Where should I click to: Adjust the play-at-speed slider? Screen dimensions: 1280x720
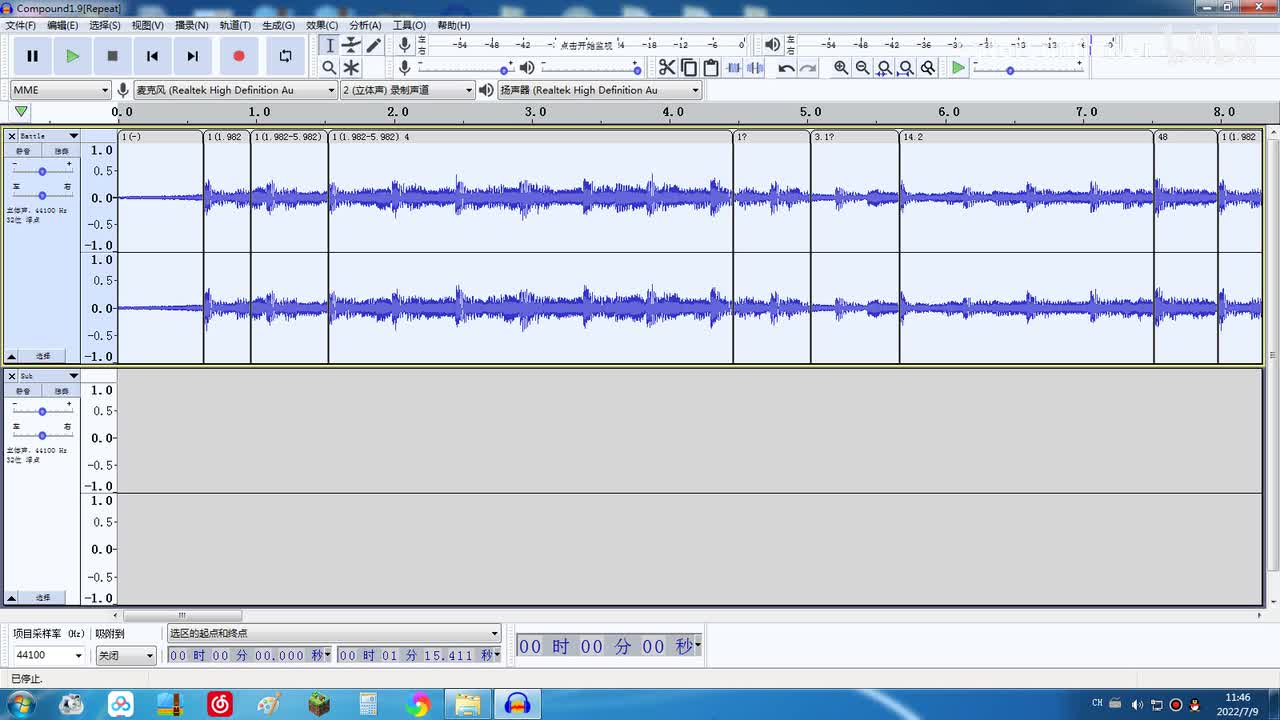1028,69
